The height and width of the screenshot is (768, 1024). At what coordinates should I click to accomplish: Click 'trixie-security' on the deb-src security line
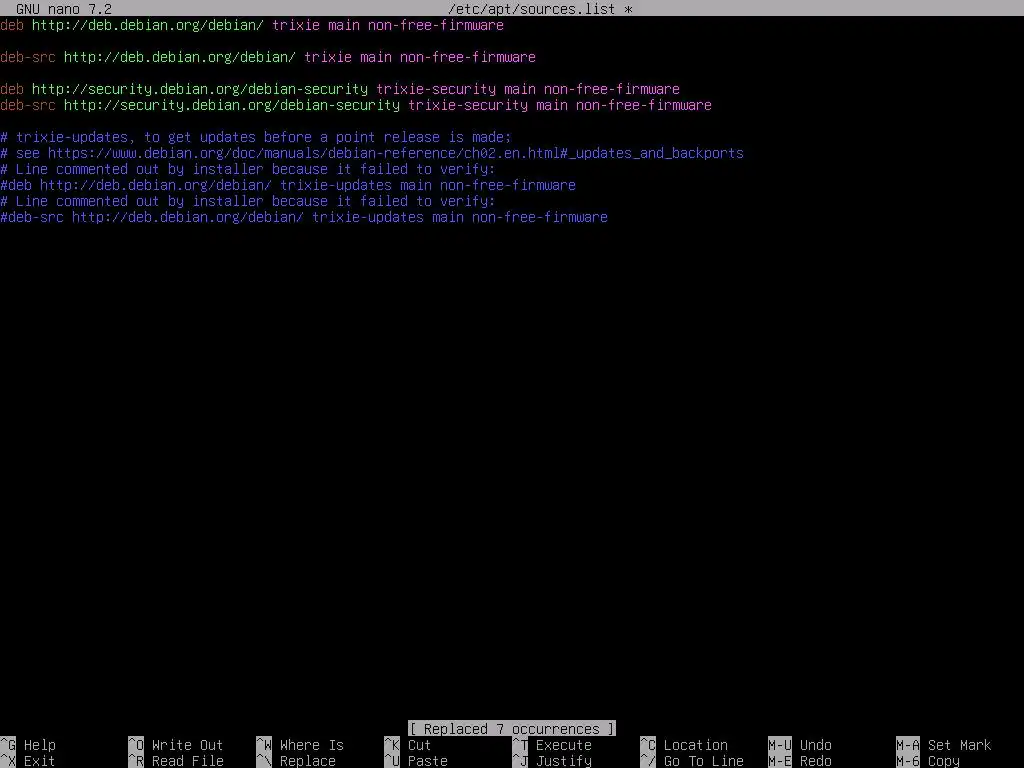468,105
